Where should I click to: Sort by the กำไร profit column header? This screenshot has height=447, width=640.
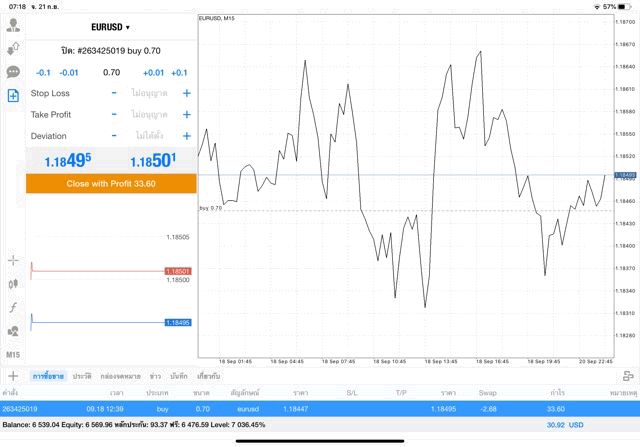(558, 393)
